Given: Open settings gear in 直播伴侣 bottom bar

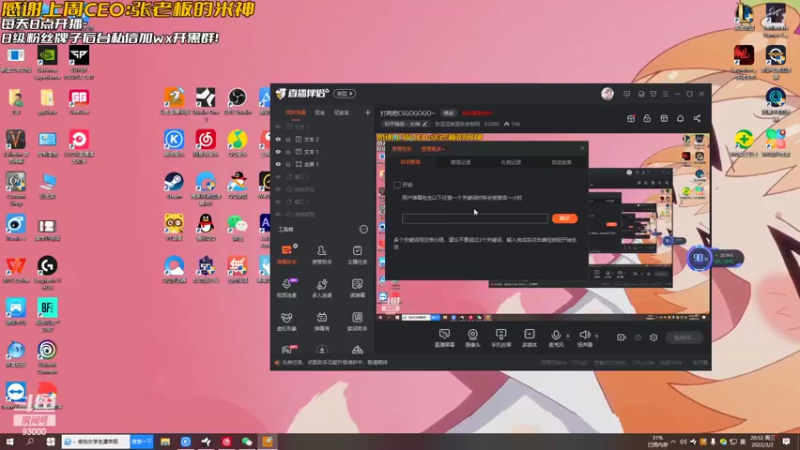Looking at the screenshot, I should (x=654, y=337).
